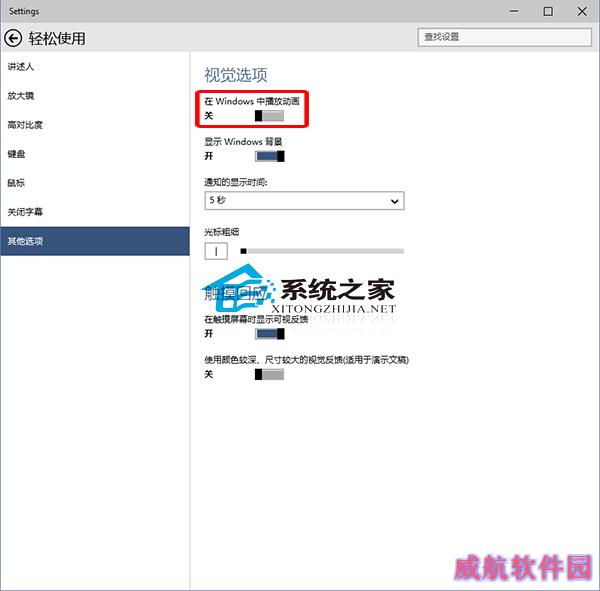
Task: Select 高对比度 in the sidebar
Action: [95, 125]
